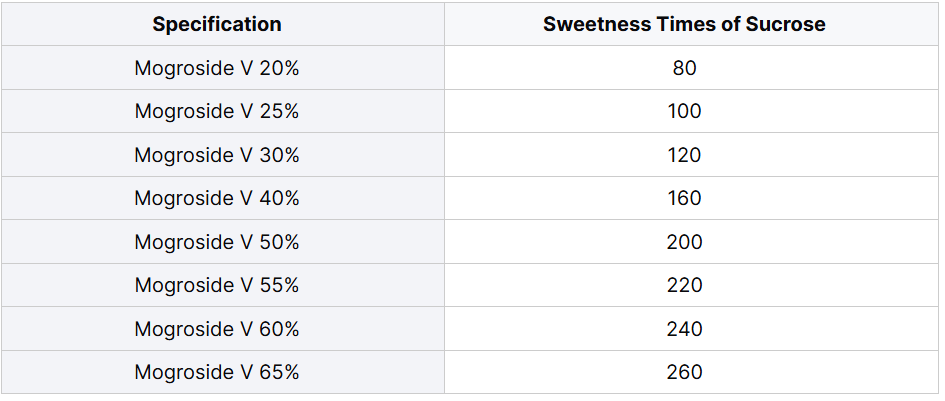
Task: Click the Mogroside V 60% cell
Action: coord(217,329)
